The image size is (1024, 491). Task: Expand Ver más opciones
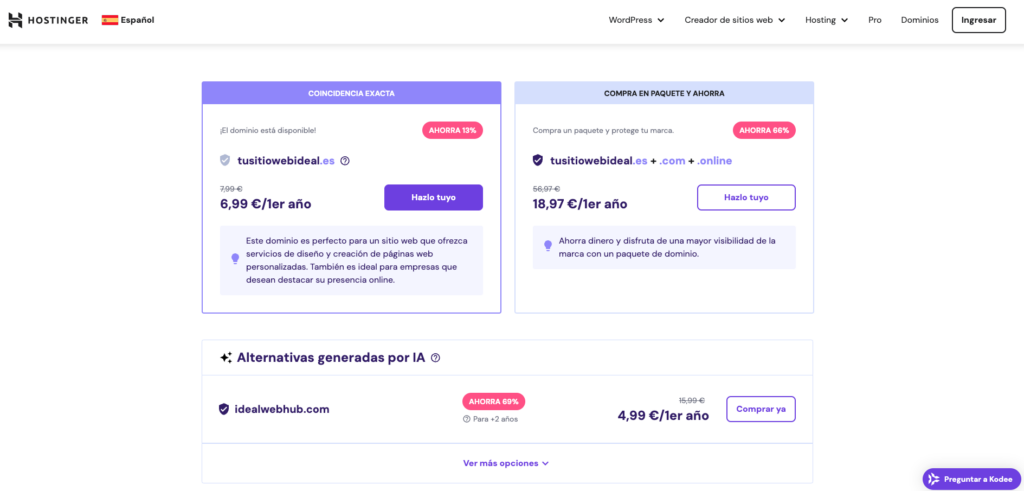point(506,463)
